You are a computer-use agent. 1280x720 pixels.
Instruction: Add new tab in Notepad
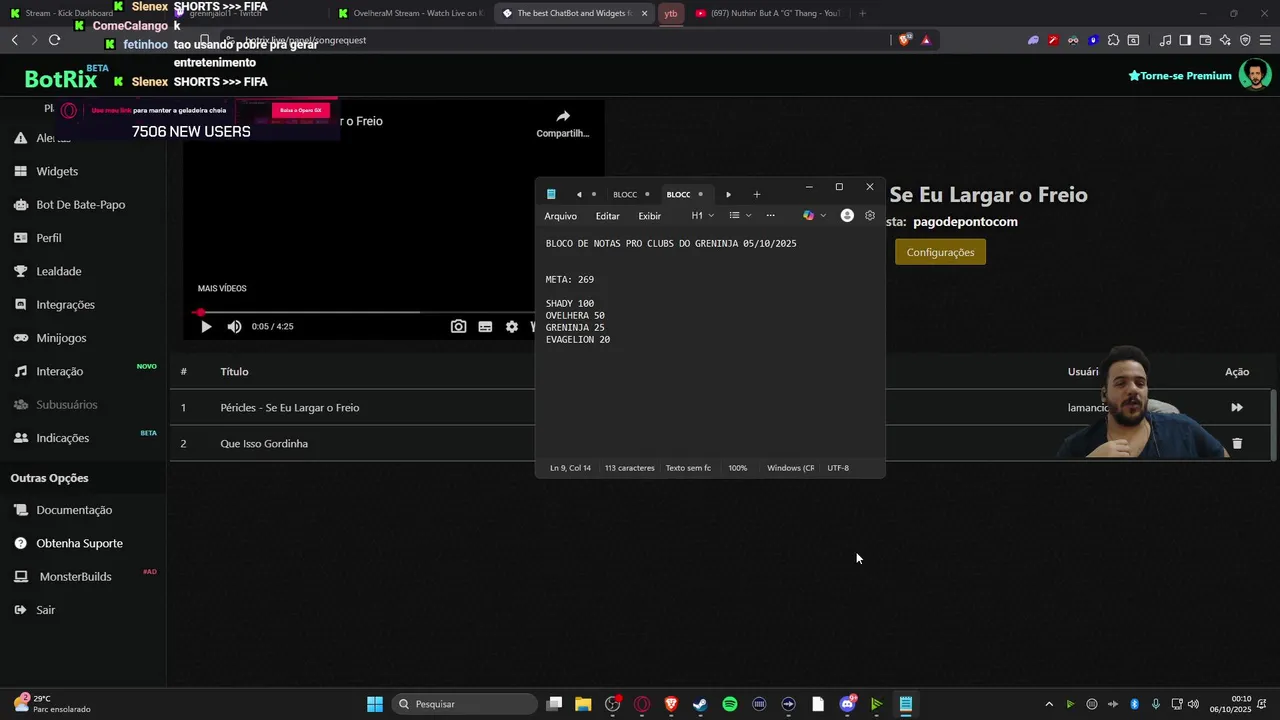pos(756,194)
